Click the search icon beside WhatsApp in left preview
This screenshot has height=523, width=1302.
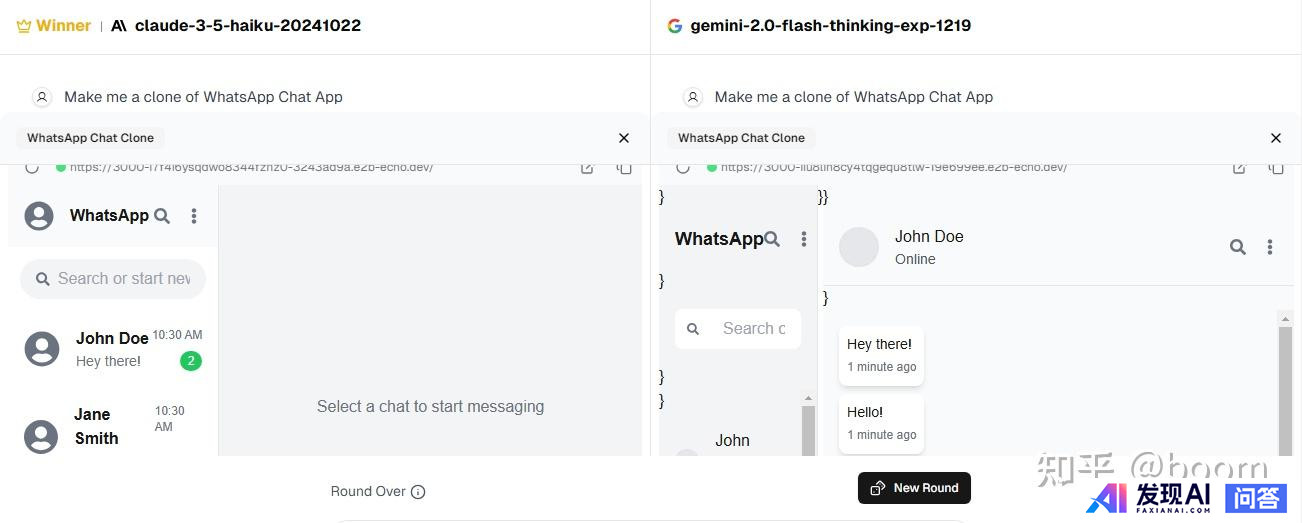(162, 216)
